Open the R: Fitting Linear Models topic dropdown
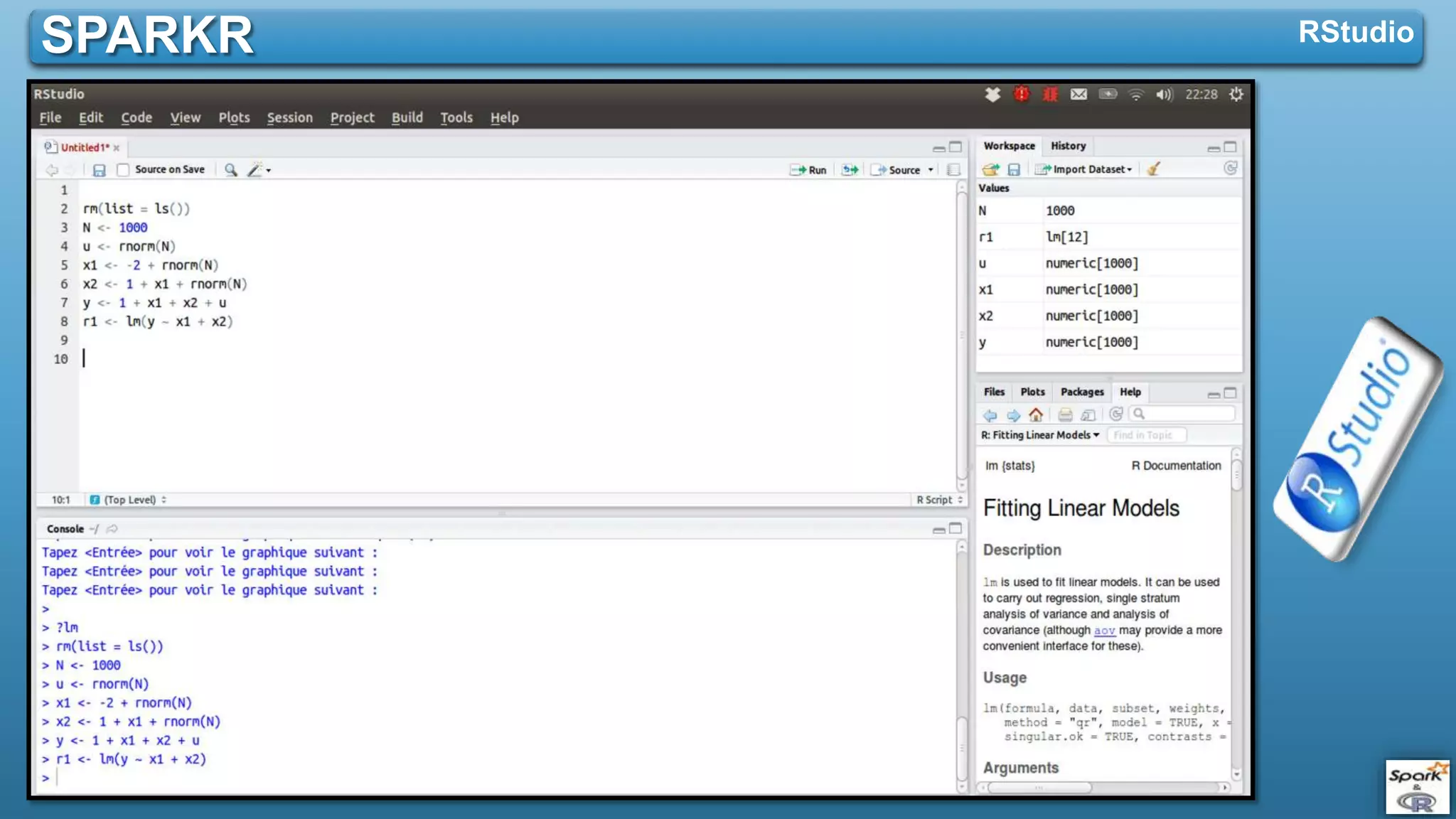Viewport: 1456px width, 819px height. click(1040, 435)
